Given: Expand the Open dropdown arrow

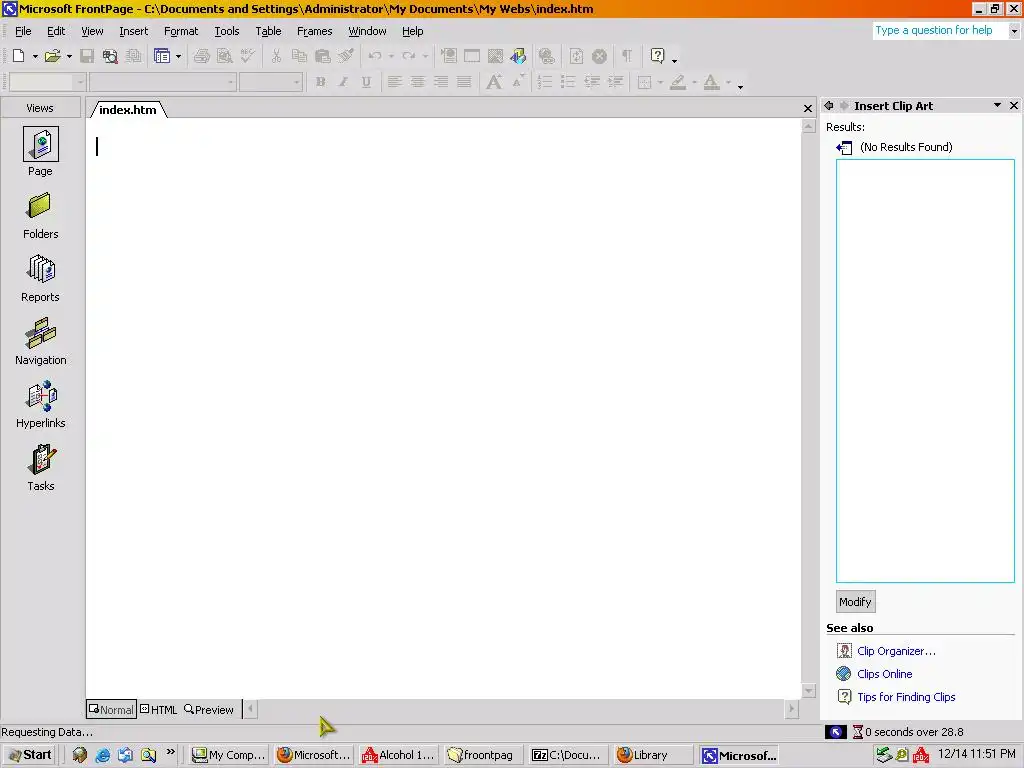Looking at the screenshot, I should coord(69,57).
